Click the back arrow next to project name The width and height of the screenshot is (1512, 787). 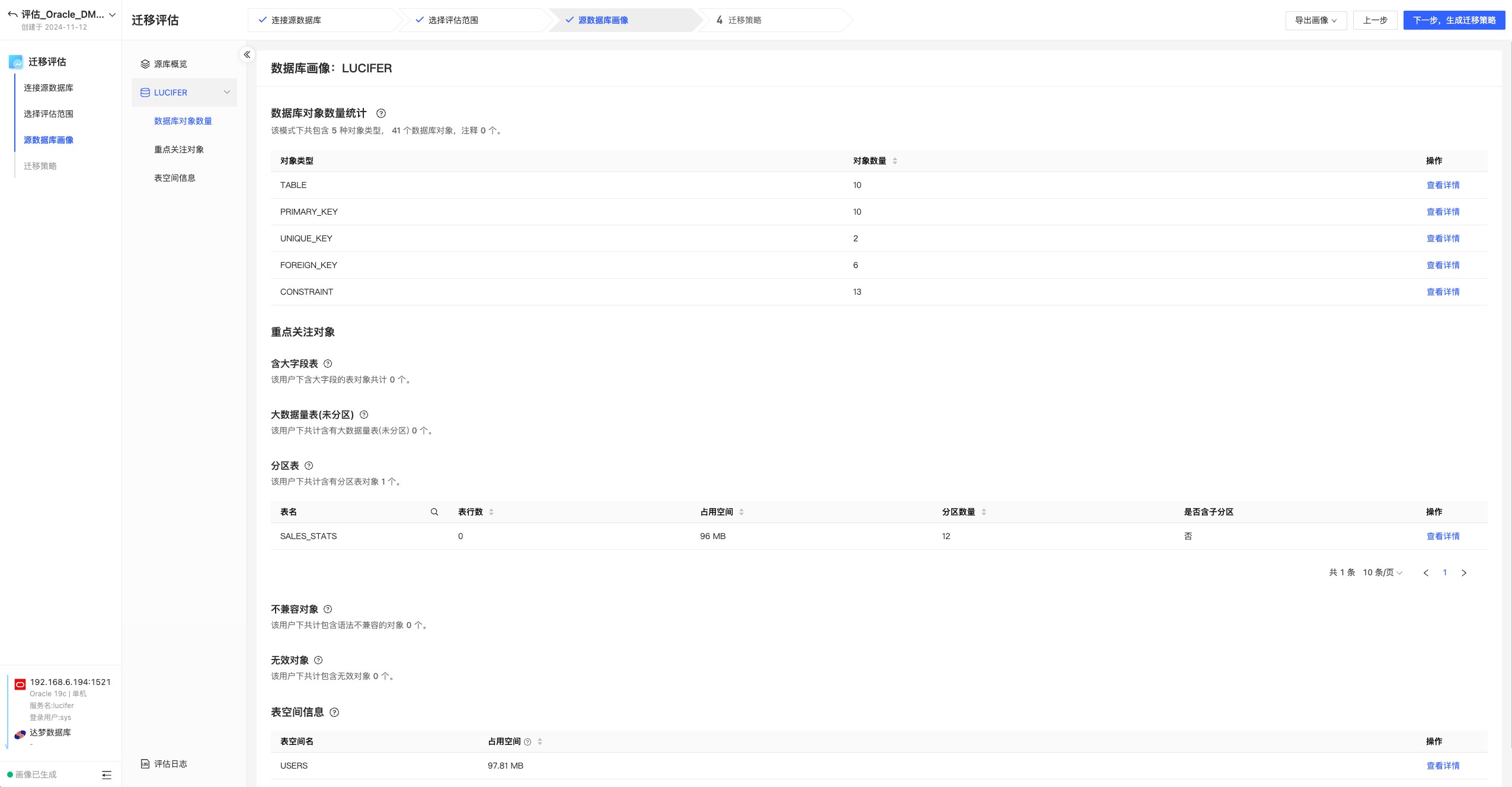pyautogui.click(x=12, y=14)
